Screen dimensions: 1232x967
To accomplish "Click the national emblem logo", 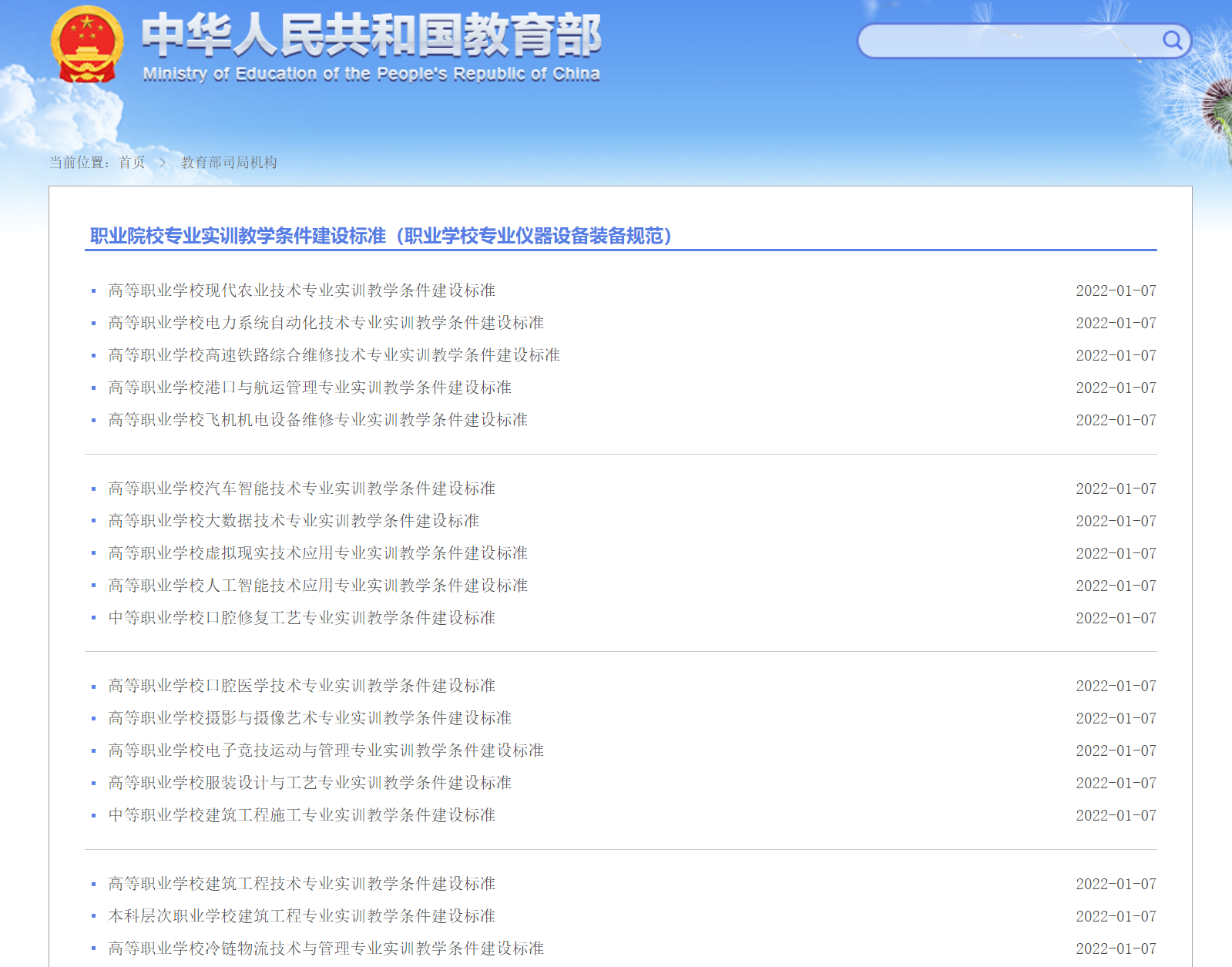I will [87, 45].
